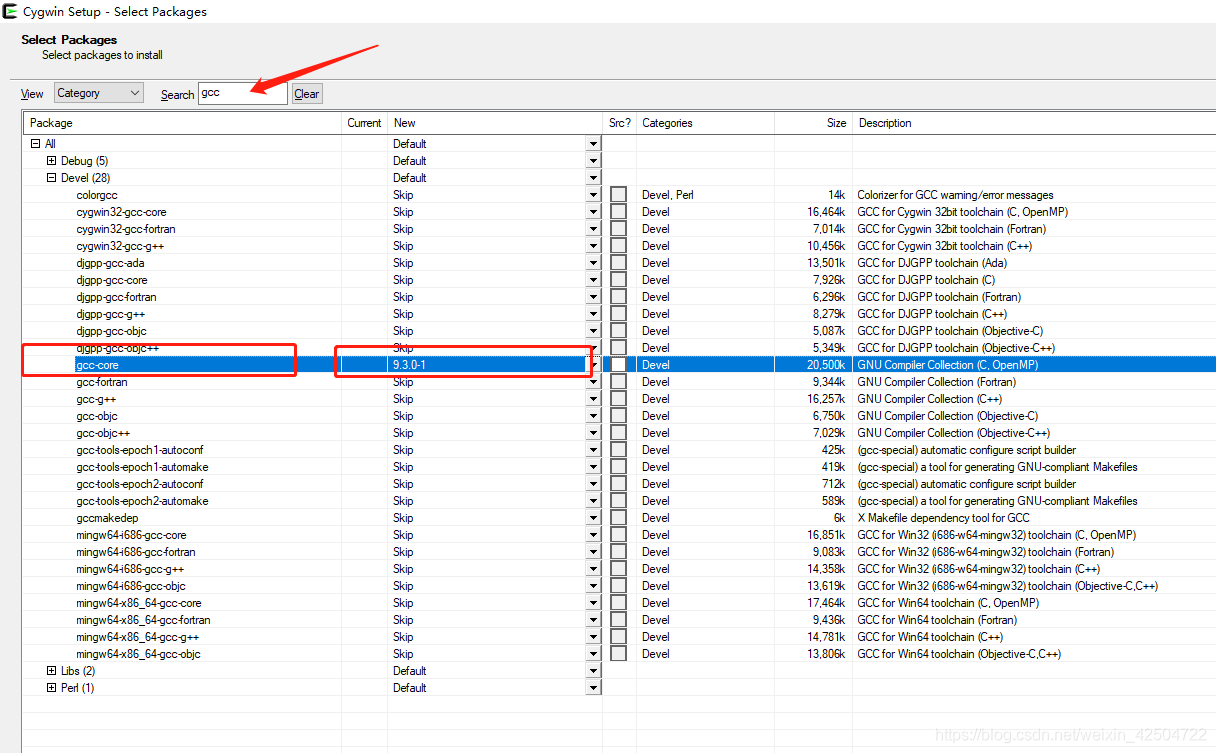Tick the Src checkbox for gccmakedep
Image resolution: width=1216 pixels, height=753 pixels.
pos(619,518)
